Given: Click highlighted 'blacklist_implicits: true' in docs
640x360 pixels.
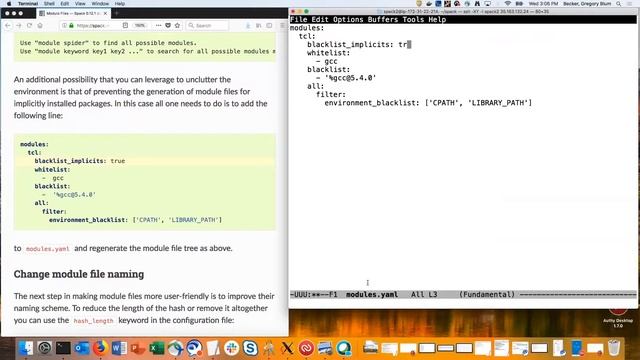Looking at the screenshot, I should [x=80, y=161].
